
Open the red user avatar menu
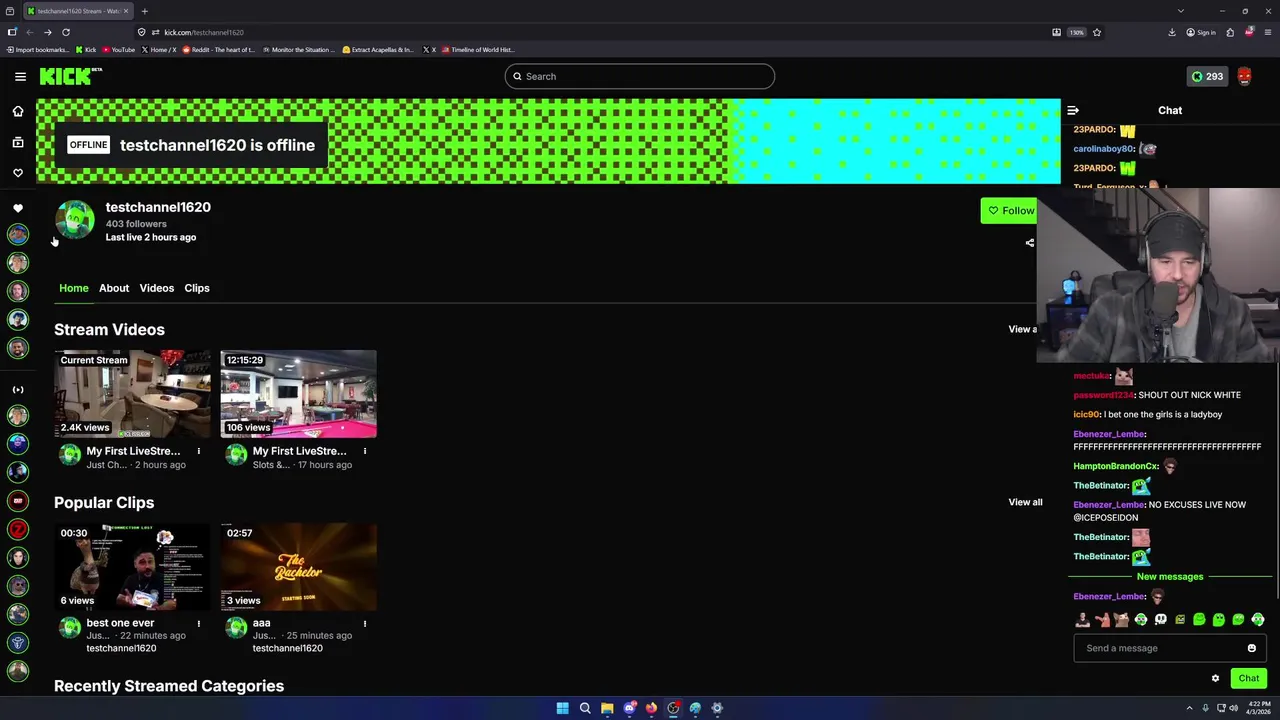pyautogui.click(x=1244, y=76)
